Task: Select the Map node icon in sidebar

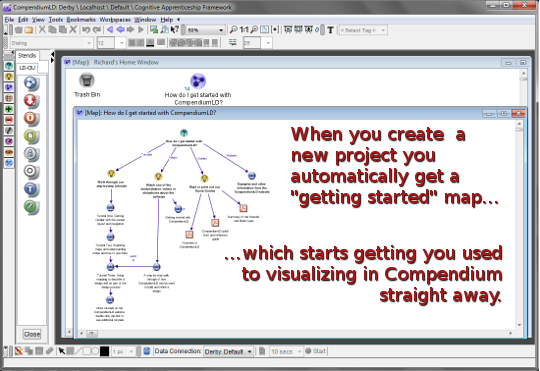Action: click(x=9, y=87)
